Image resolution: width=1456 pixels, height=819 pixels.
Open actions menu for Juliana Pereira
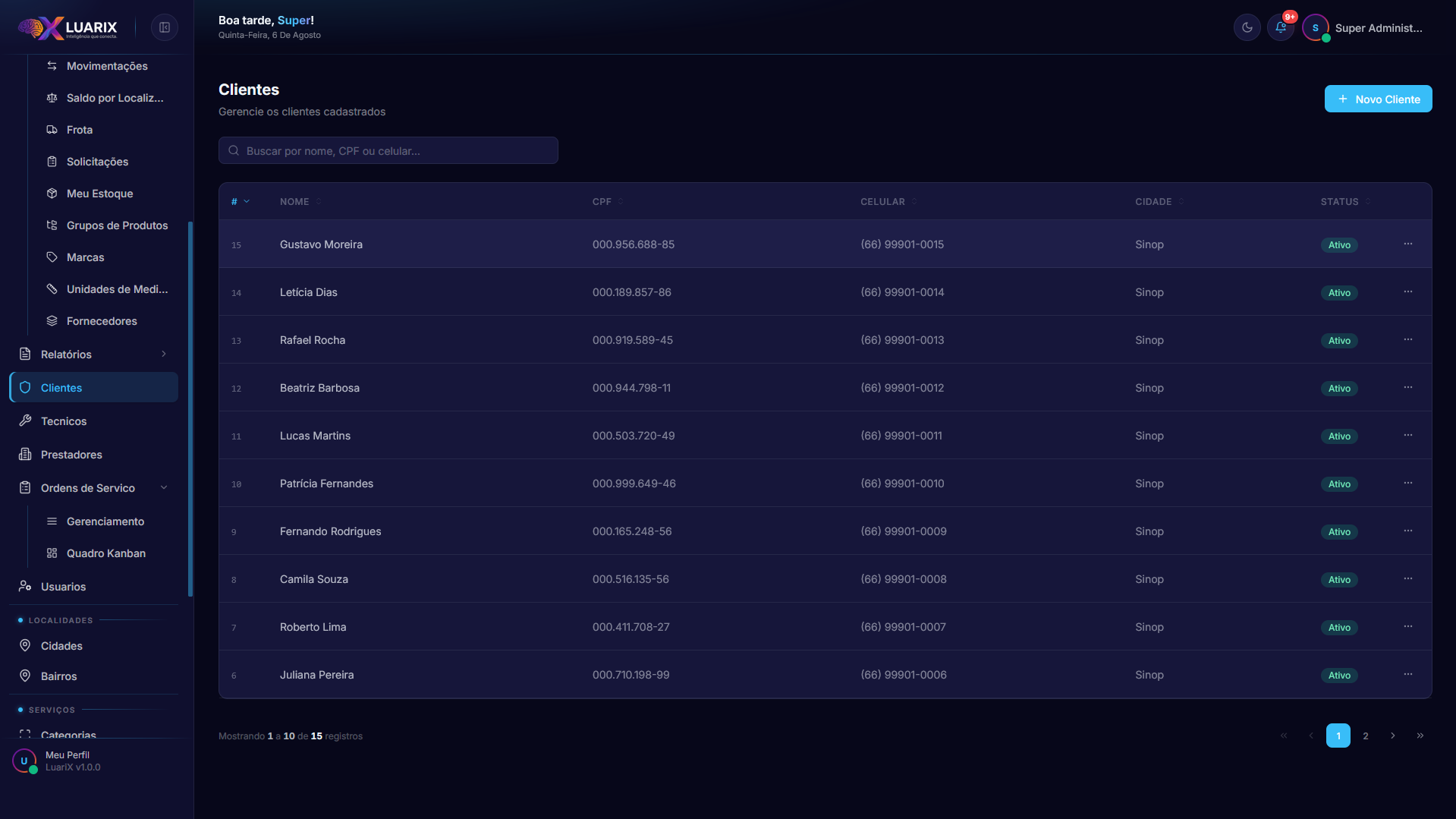point(1408,675)
